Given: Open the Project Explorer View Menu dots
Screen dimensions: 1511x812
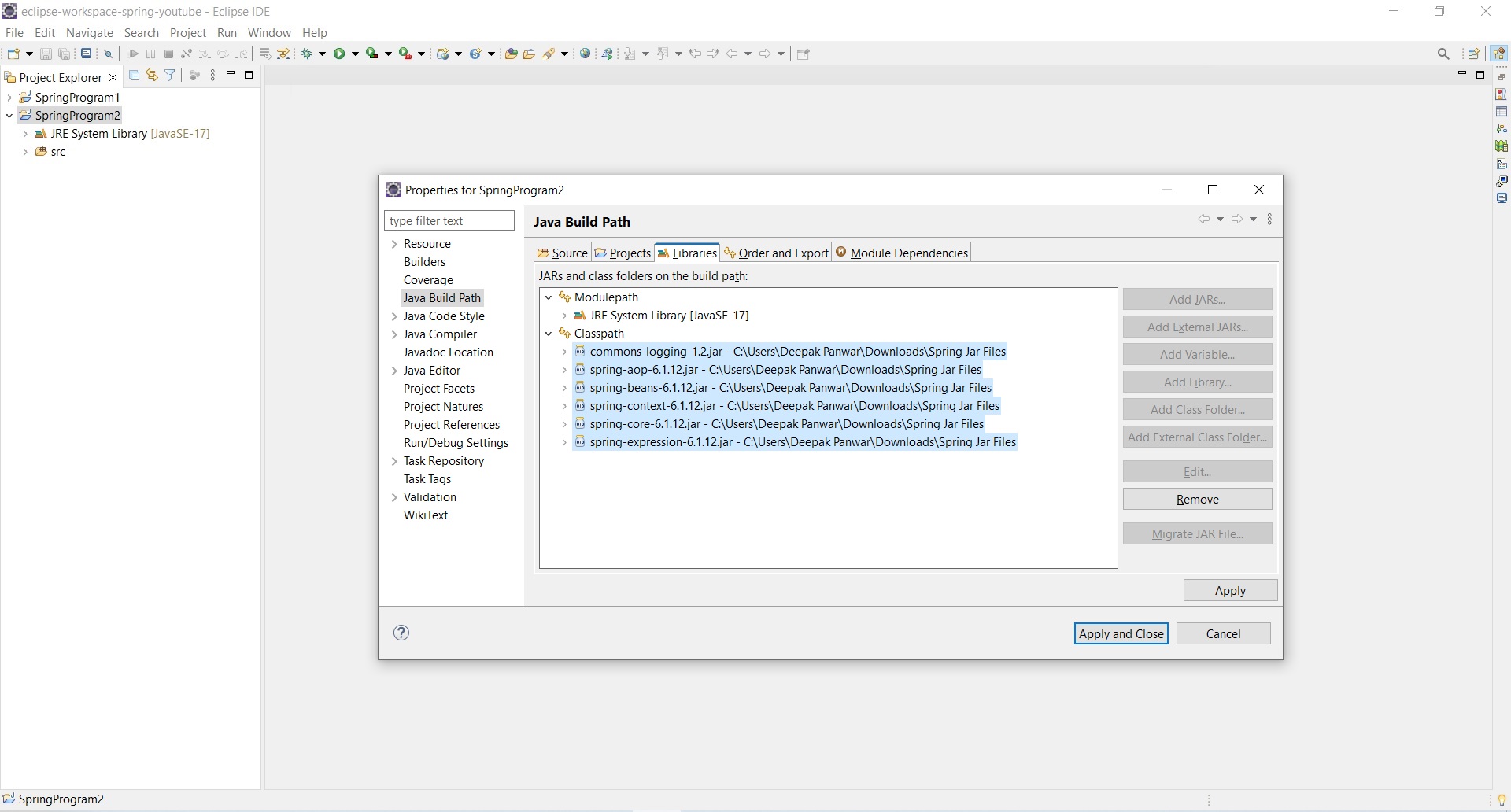Looking at the screenshot, I should [213, 75].
